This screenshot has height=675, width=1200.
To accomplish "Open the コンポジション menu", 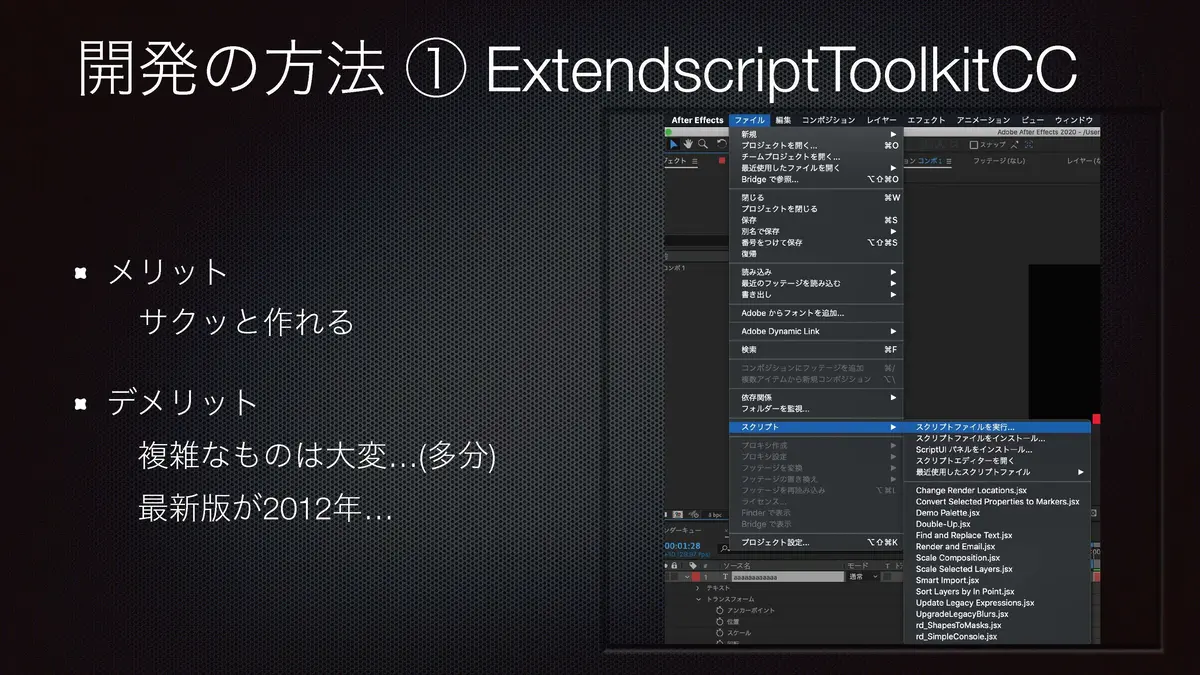I will coord(828,120).
